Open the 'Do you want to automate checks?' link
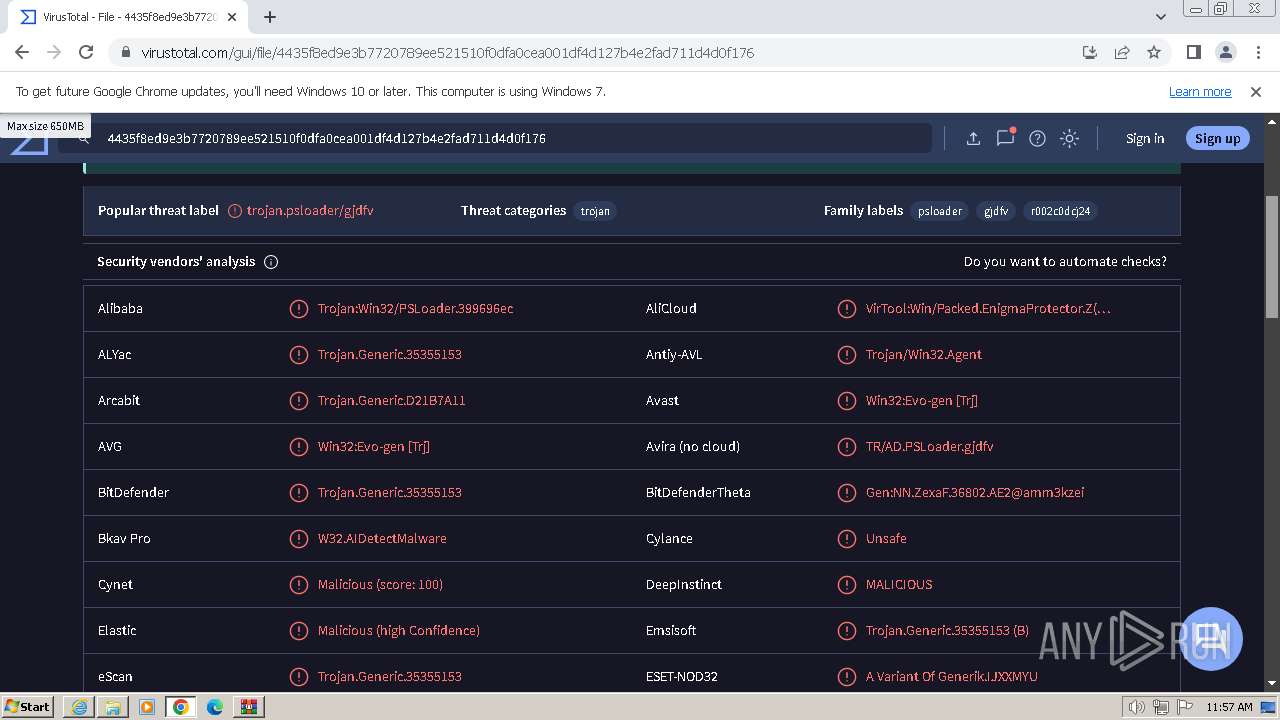The image size is (1280, 720). (1065, 261)
